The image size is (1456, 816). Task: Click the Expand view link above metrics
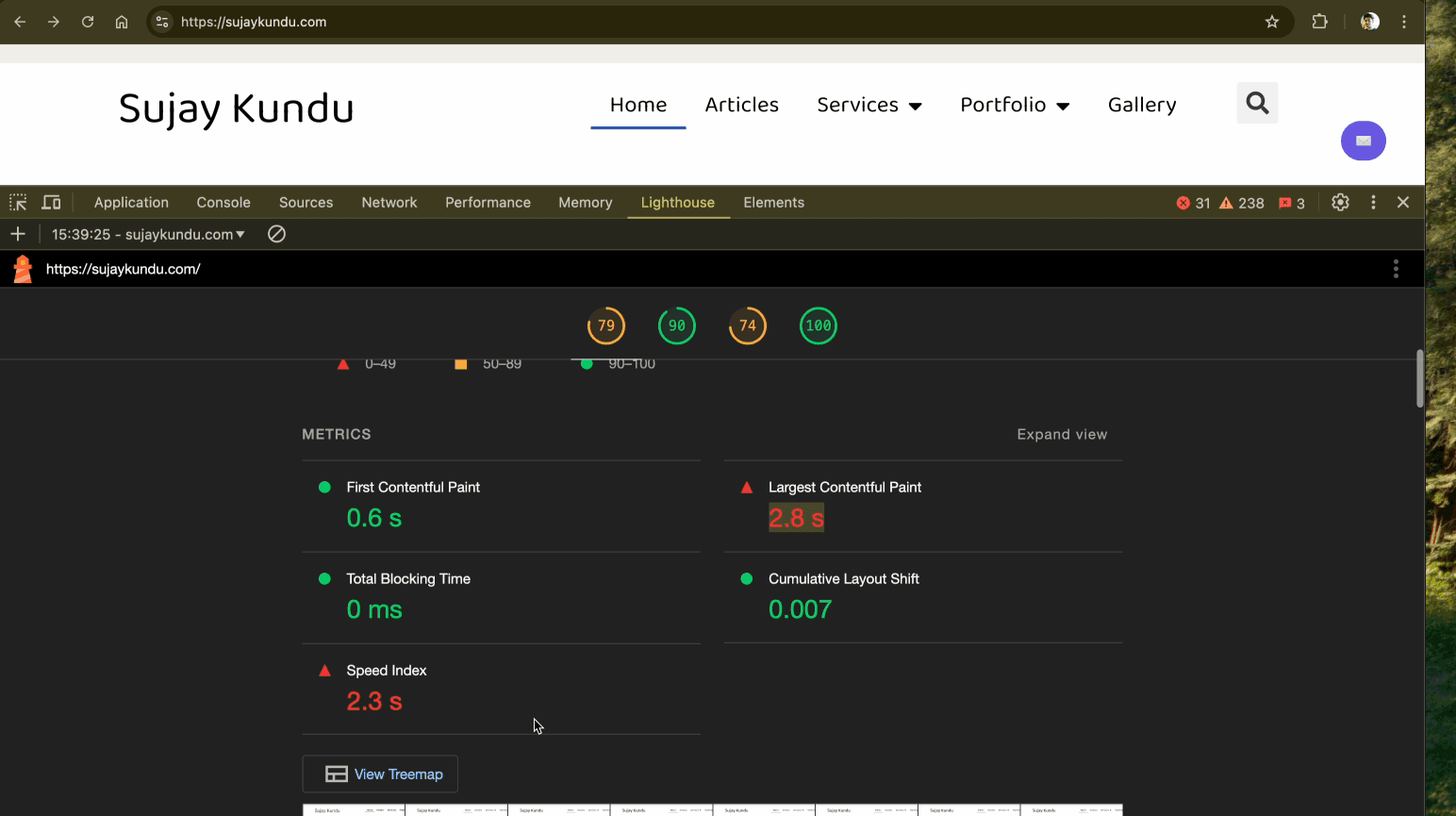[x=1062, y=434]
